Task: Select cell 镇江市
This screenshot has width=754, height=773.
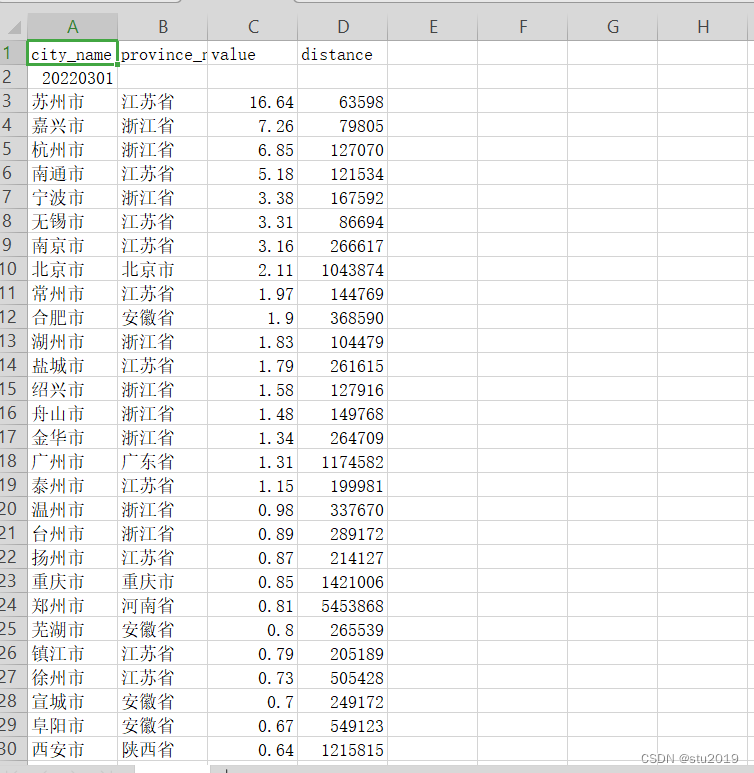Action: click(x=72, y=653)
